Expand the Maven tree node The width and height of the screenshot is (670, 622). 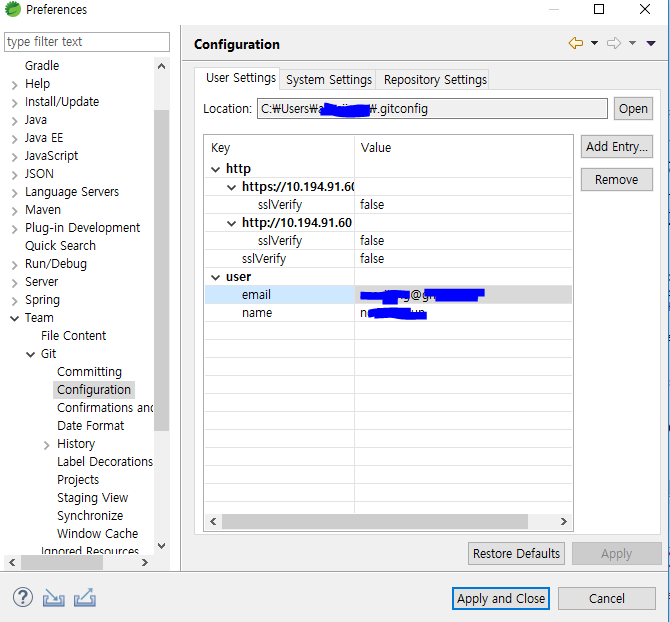tap(15, 211)
